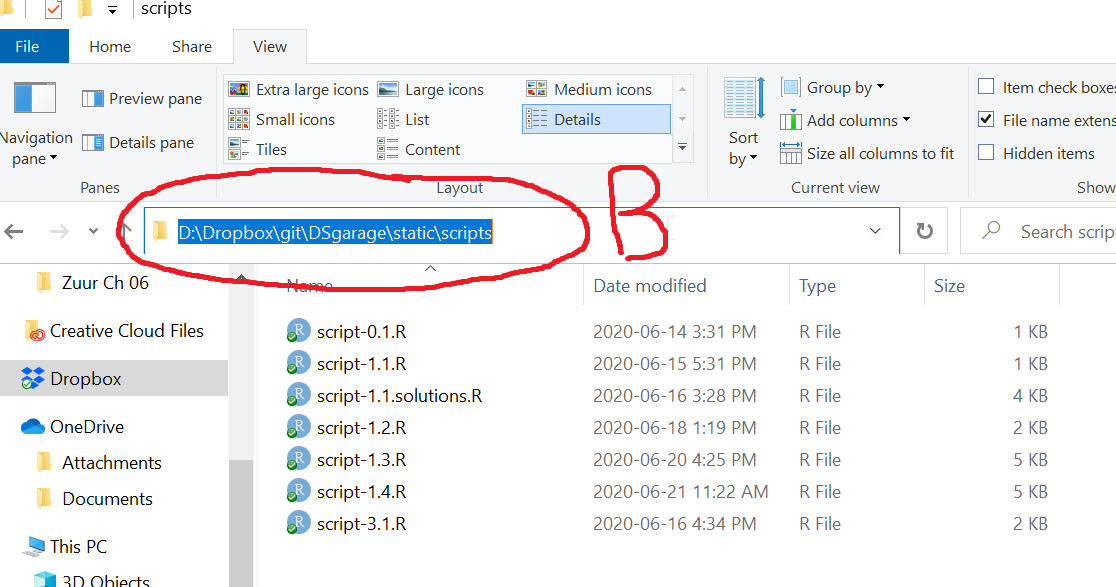
Task: Switch to Content layout
Action: tap(418, 149)
